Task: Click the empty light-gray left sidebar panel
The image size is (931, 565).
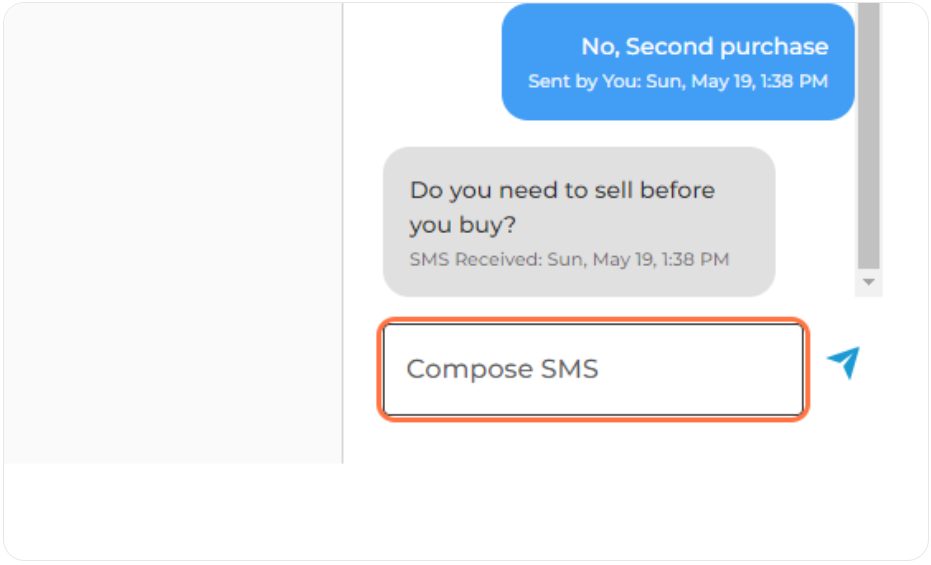Action: click(173, 233)
